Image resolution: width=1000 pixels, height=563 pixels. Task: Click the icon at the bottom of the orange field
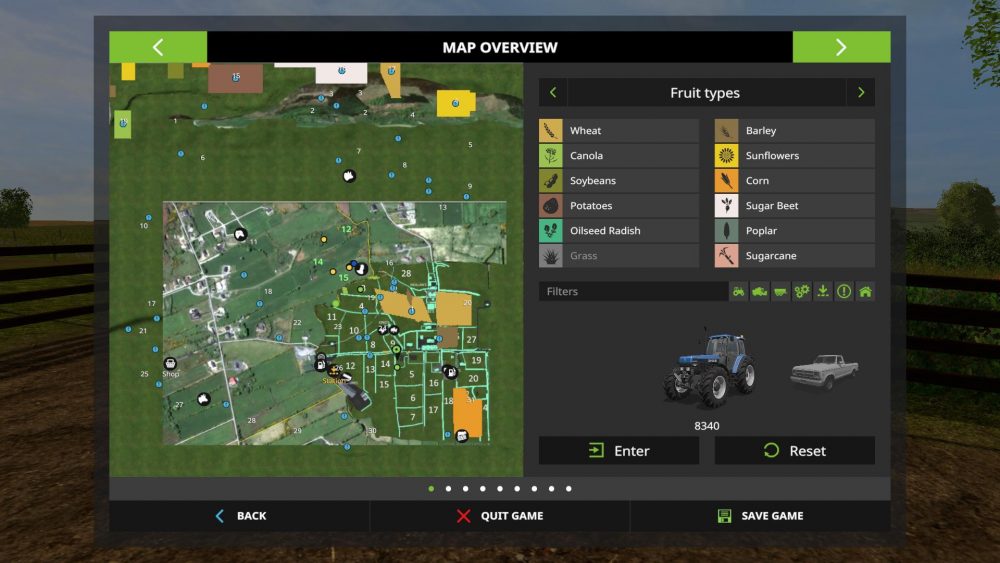[x=462, y=436]
